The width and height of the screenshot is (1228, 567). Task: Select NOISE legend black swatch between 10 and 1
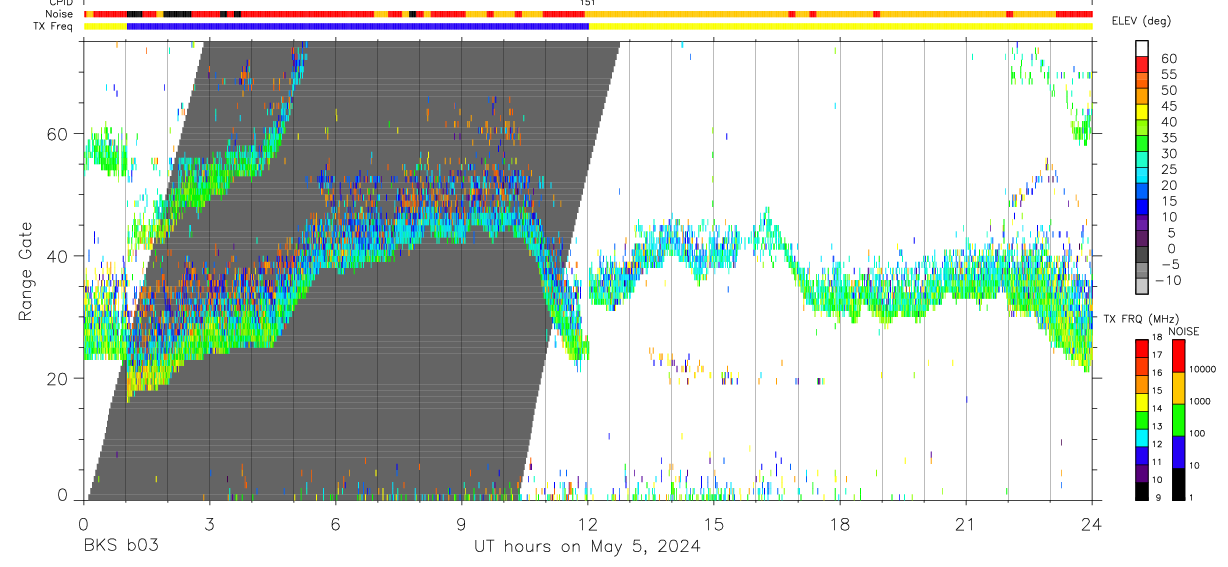coord(1177,484)
